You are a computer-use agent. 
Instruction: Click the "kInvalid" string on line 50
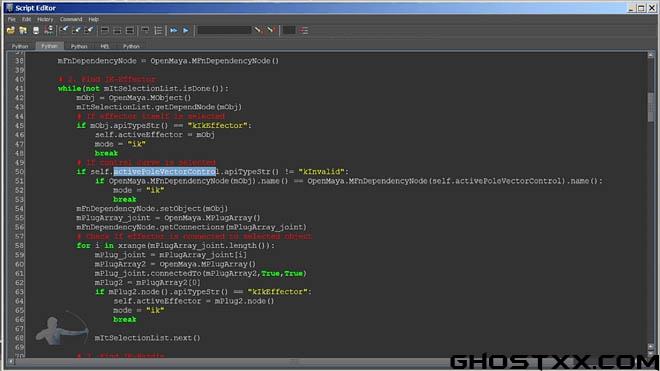[x=321, y=172]
